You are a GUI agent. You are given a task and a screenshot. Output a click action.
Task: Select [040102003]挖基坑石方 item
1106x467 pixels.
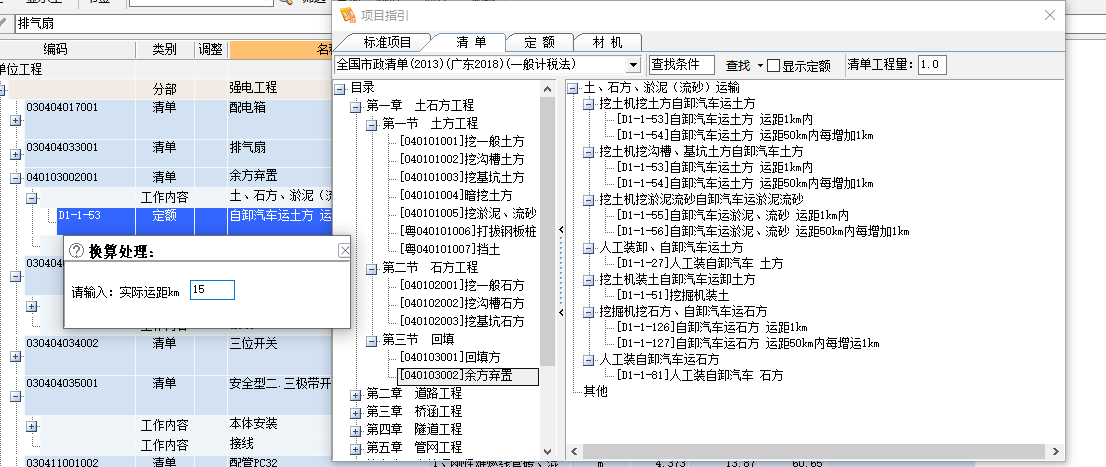pyautogui.click(x=461, y=322)
